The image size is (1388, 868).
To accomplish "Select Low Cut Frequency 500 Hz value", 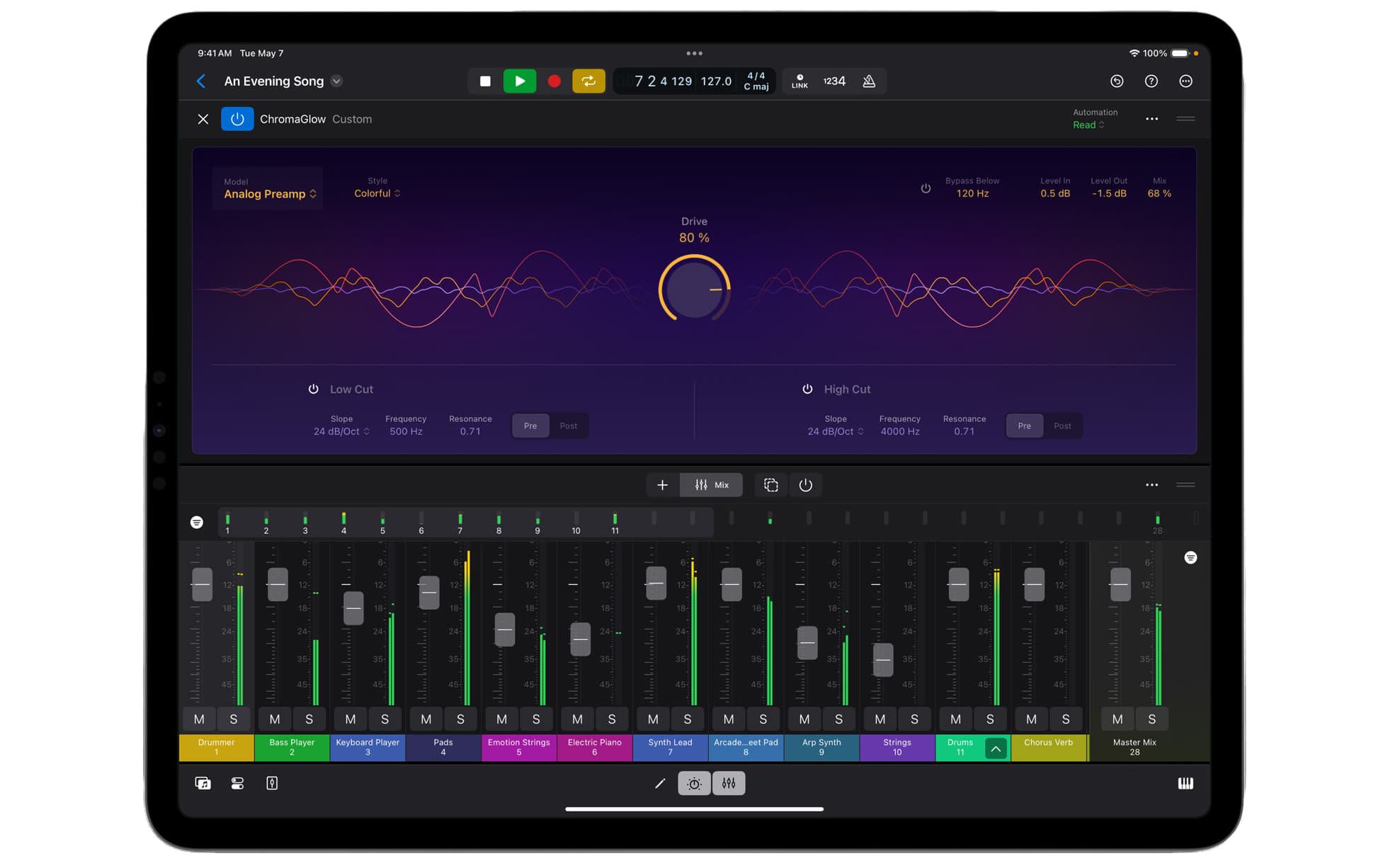I will (406, 431).
